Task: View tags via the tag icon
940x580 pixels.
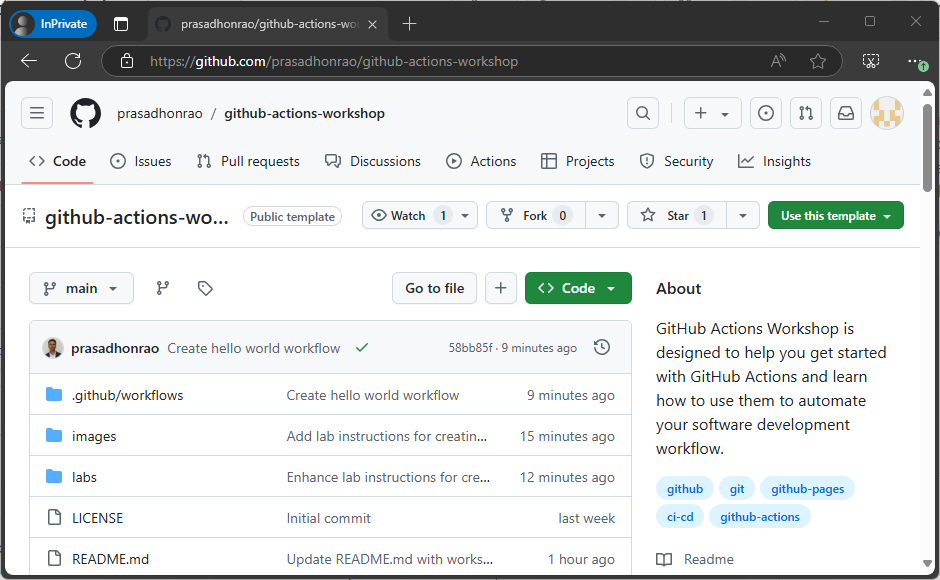Action: pos(205,289)
